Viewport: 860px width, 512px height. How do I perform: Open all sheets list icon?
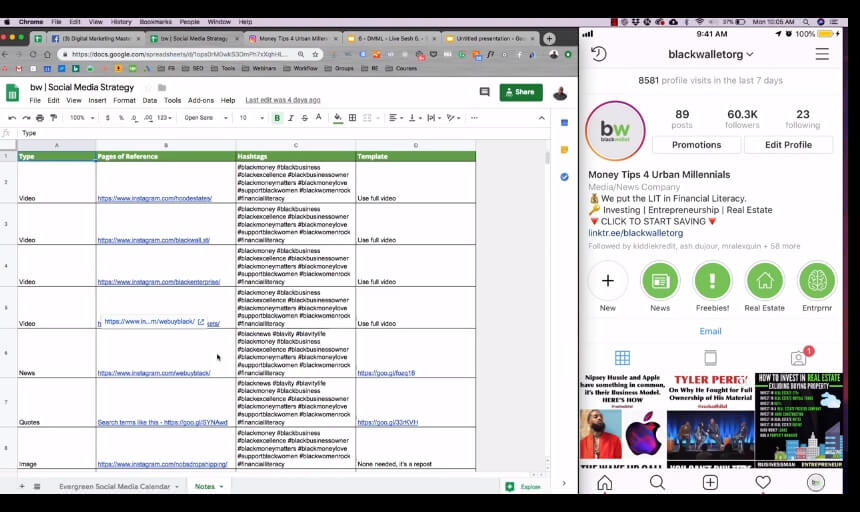tap(37, 486)
